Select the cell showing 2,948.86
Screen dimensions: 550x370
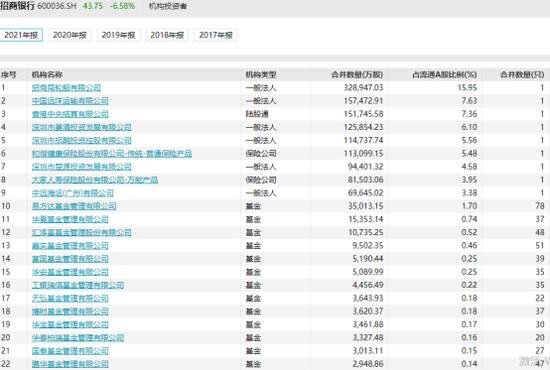[368, 364]
